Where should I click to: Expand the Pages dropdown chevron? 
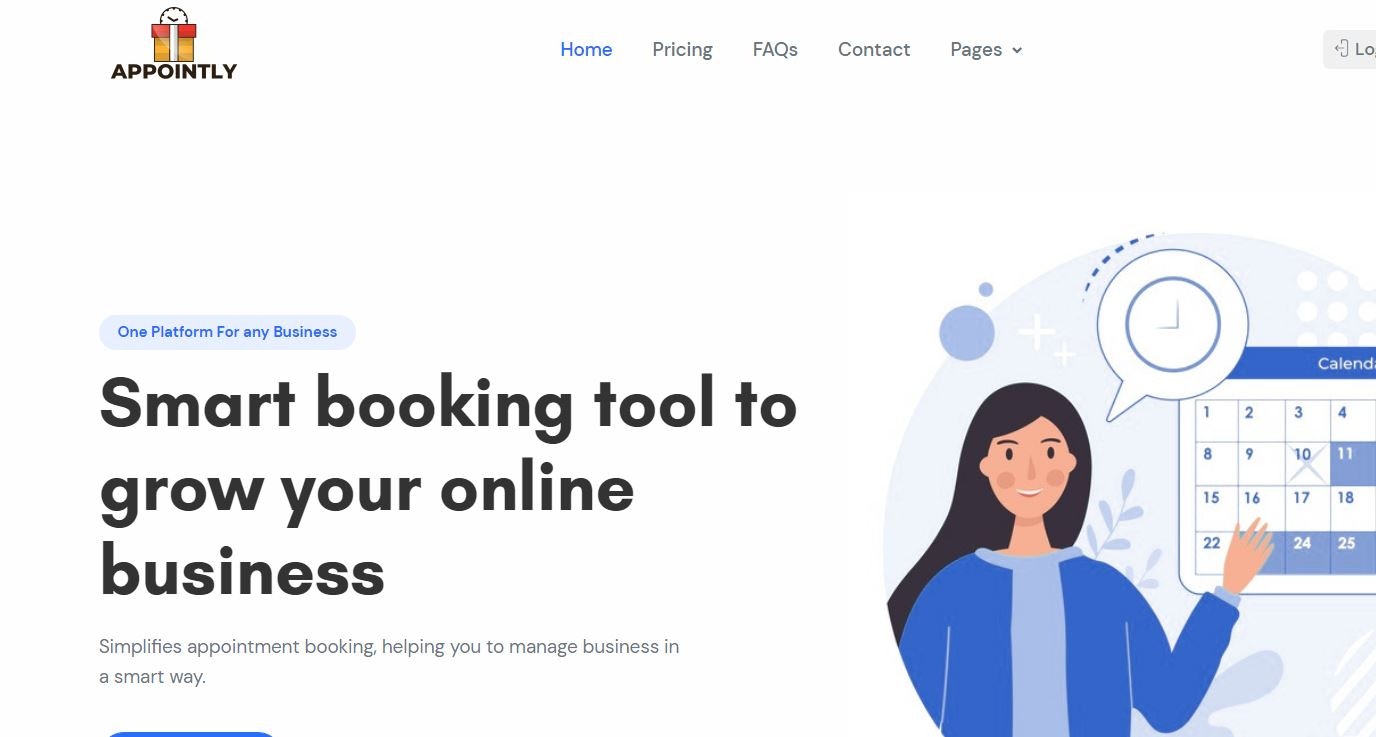pos(1017,50)
